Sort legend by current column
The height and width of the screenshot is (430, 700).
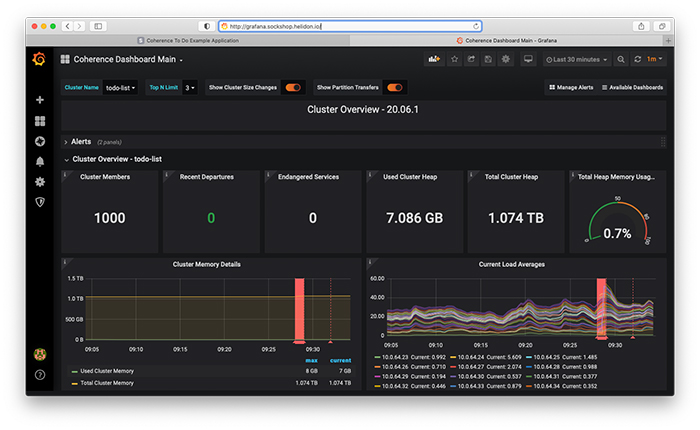pyautogui.click(x=341, y=360)
